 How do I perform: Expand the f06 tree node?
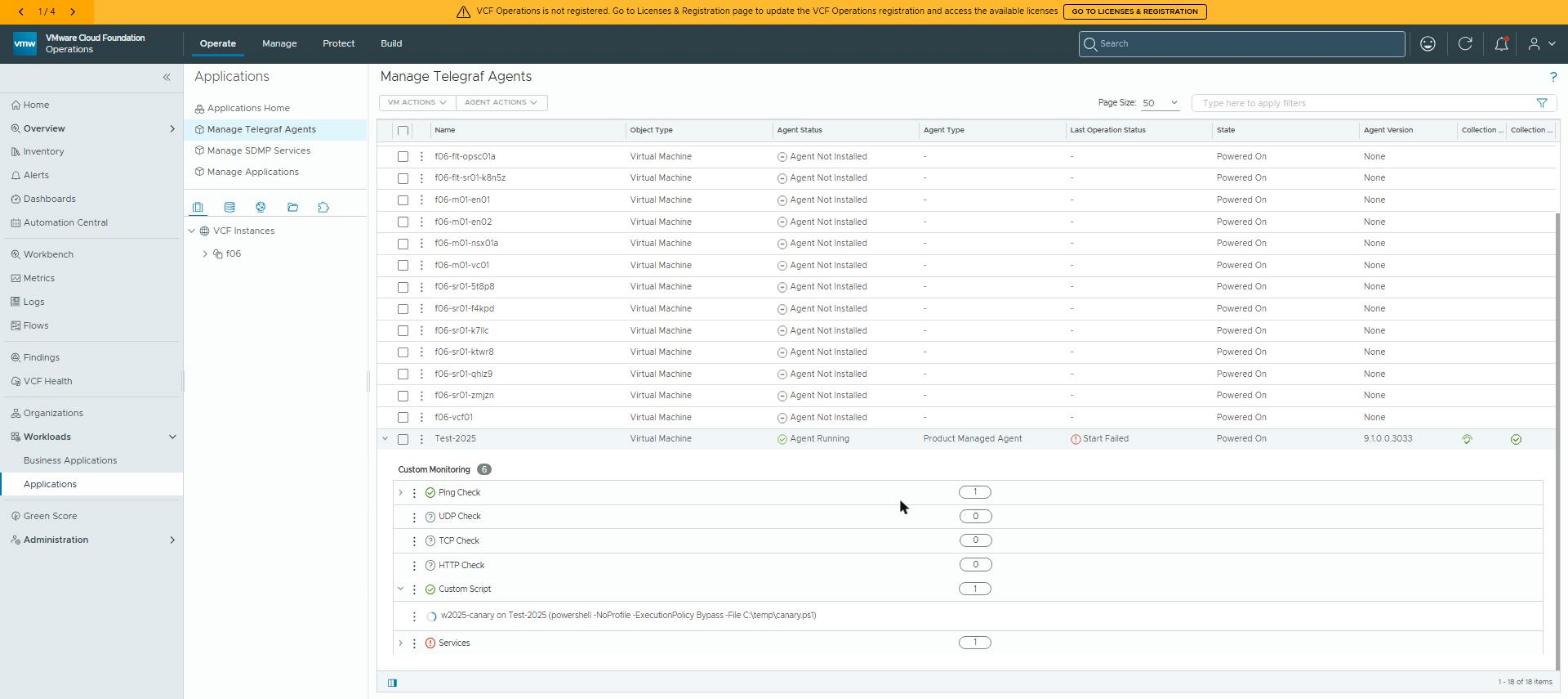click(205, 254)
